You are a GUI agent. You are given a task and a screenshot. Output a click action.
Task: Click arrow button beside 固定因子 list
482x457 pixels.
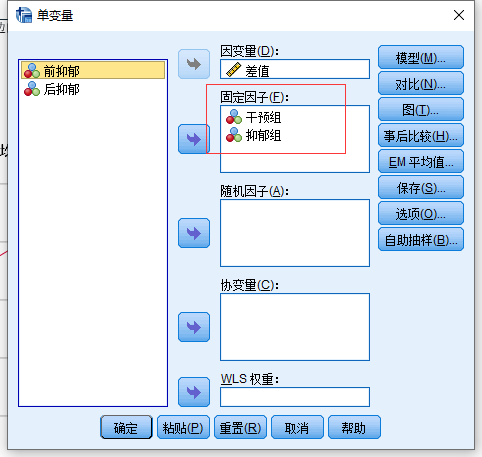tap(194, 139)
